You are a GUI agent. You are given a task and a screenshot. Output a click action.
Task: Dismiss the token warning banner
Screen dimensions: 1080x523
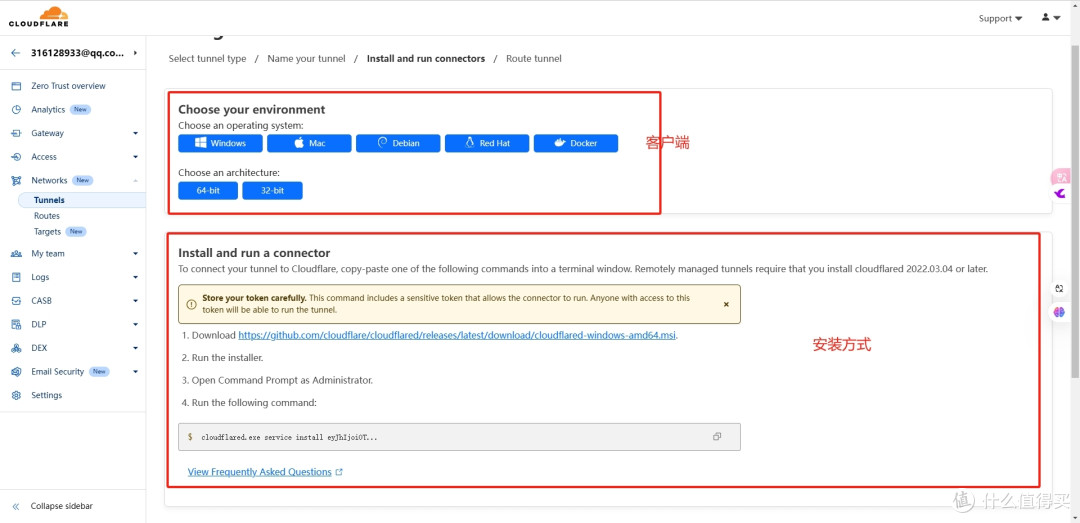(726, 304)
